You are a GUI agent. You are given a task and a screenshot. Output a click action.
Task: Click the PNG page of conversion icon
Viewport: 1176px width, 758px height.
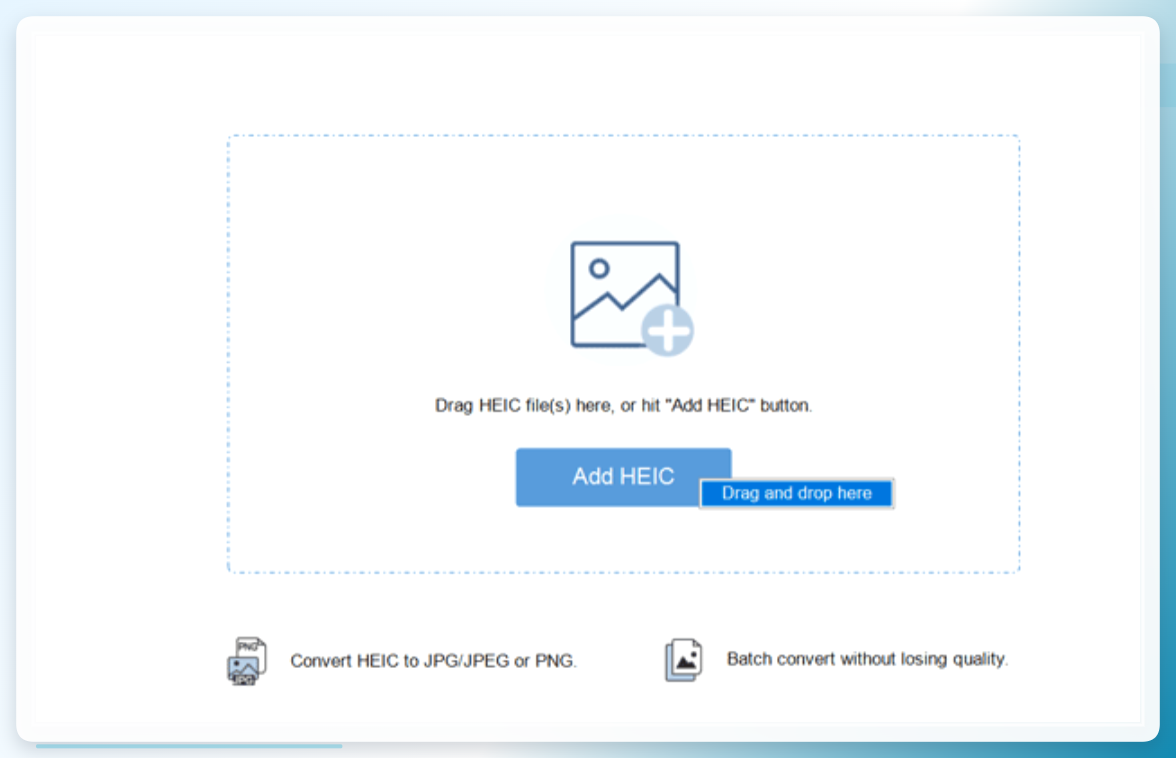251,648
